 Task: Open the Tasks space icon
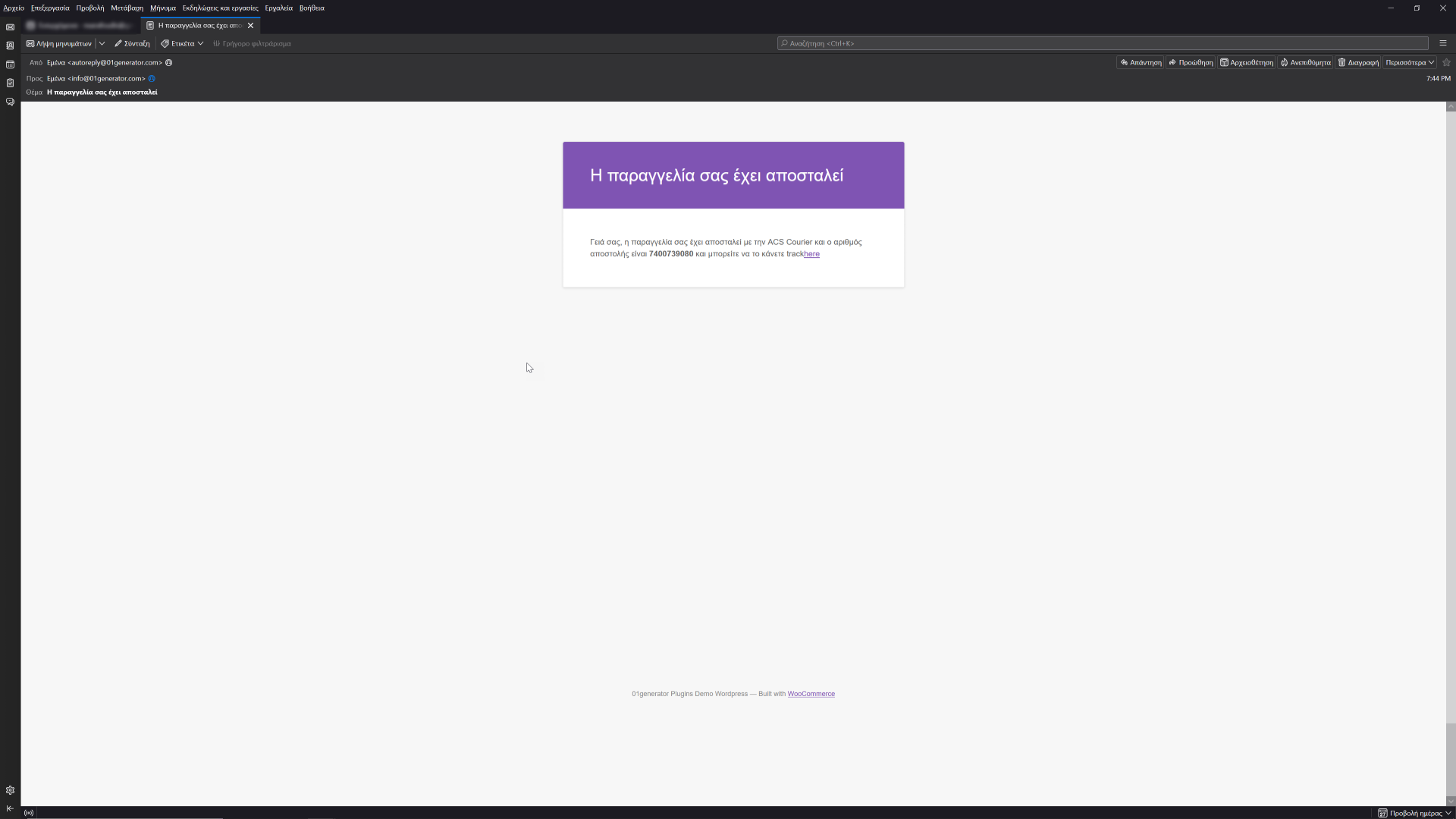pyautogui.click(x=10, y=83)
